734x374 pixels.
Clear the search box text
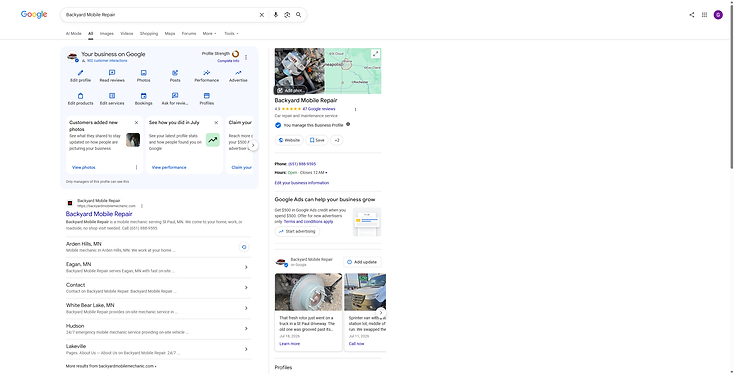click(262, 15)
